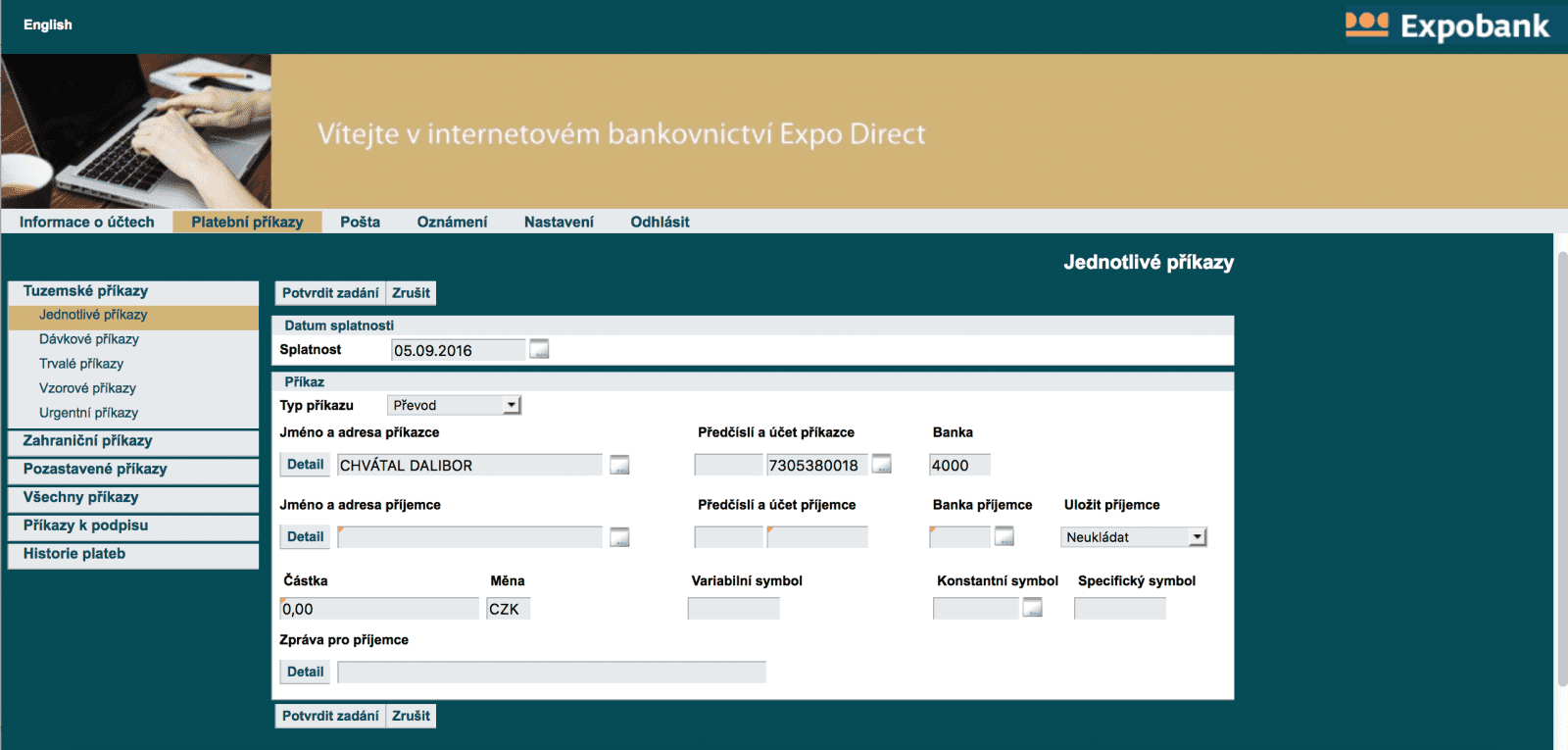
Task: Select Tuzemské příkazy in sidebar
Action: tap(133, 291)
